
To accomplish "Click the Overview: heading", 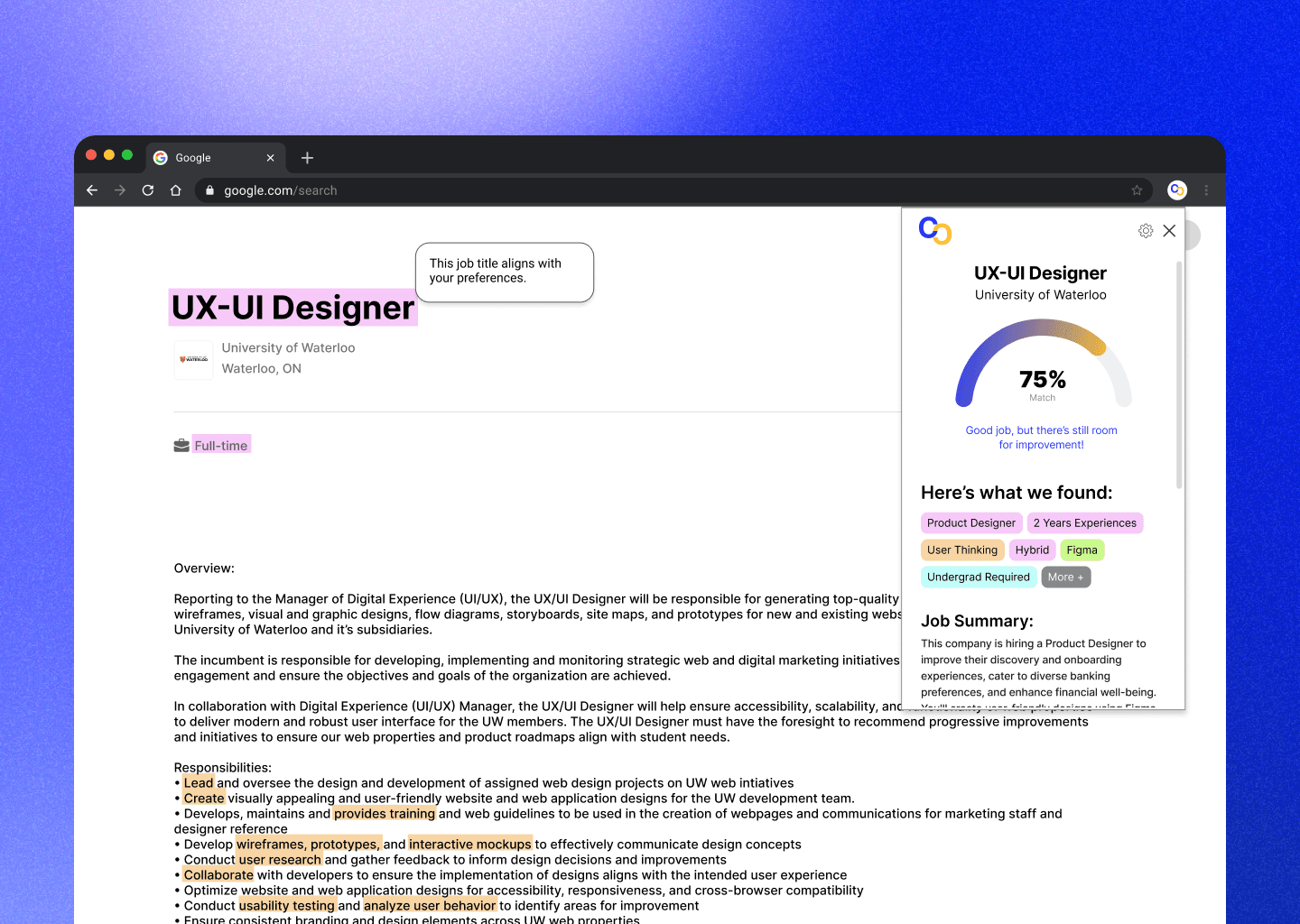I will pyautogui.click(x=204, y=568).
